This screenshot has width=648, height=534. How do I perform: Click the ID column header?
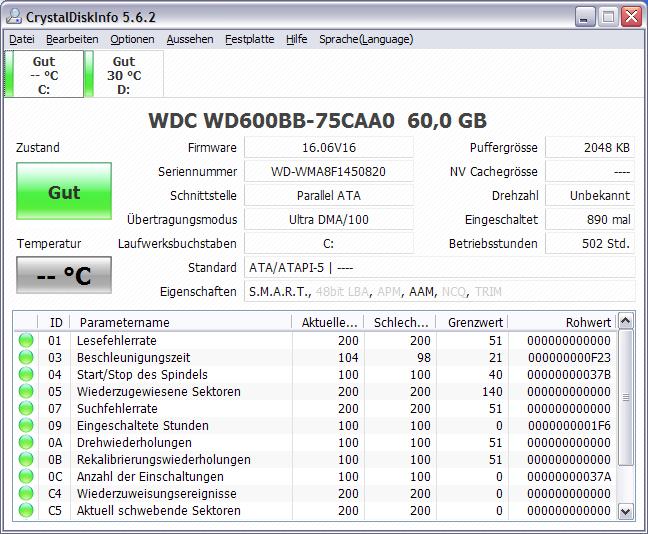point(54,322)
